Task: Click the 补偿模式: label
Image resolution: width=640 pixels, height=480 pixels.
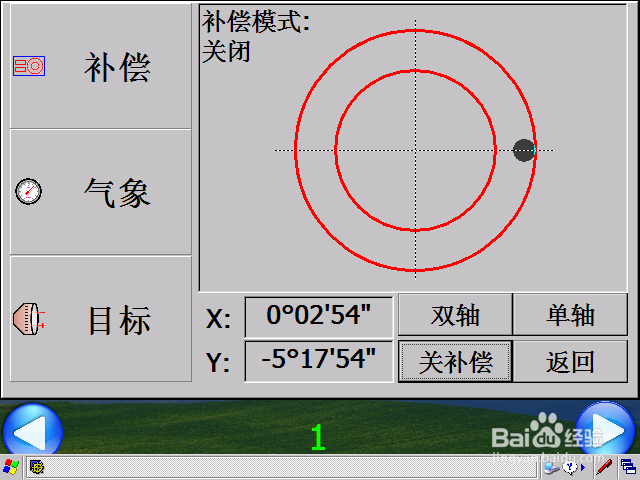Action: click(256, 22)
